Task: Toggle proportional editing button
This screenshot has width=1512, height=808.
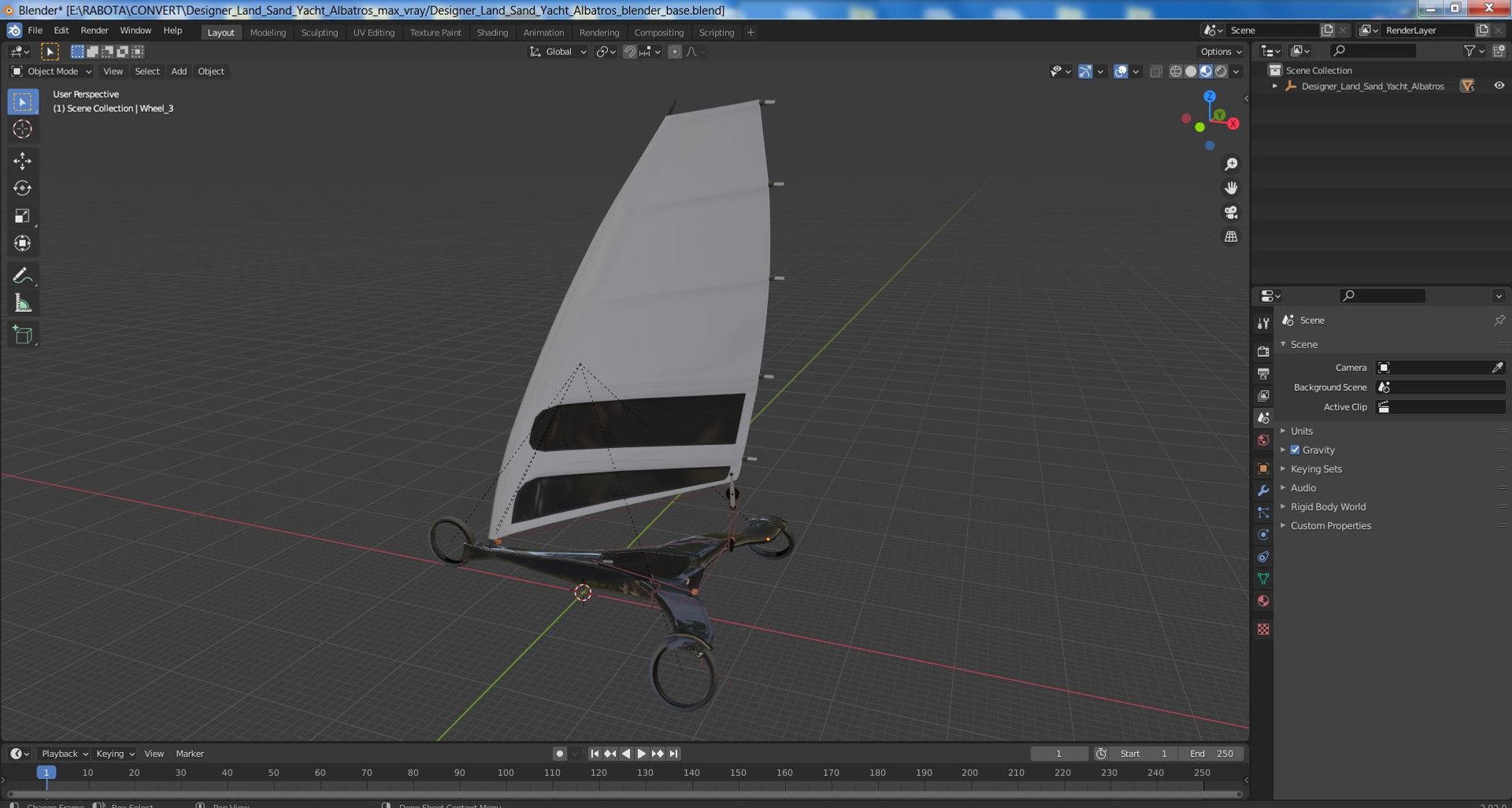Action: tap(675, 52)
